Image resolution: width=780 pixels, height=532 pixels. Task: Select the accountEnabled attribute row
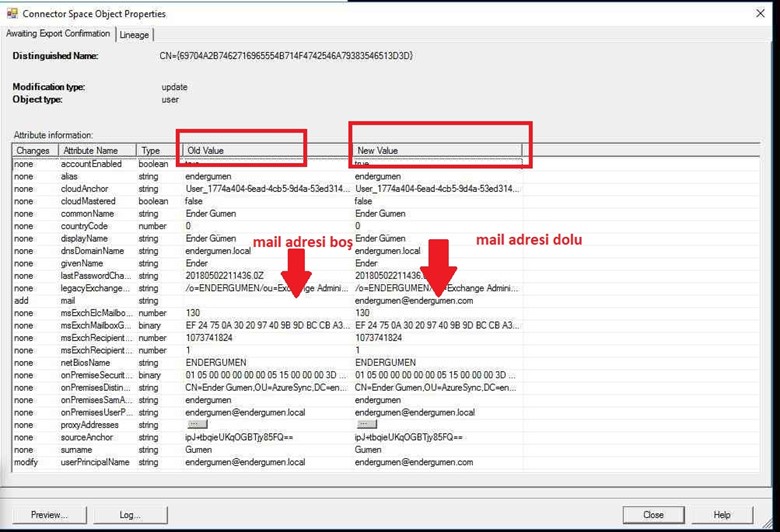click(91, 163)
